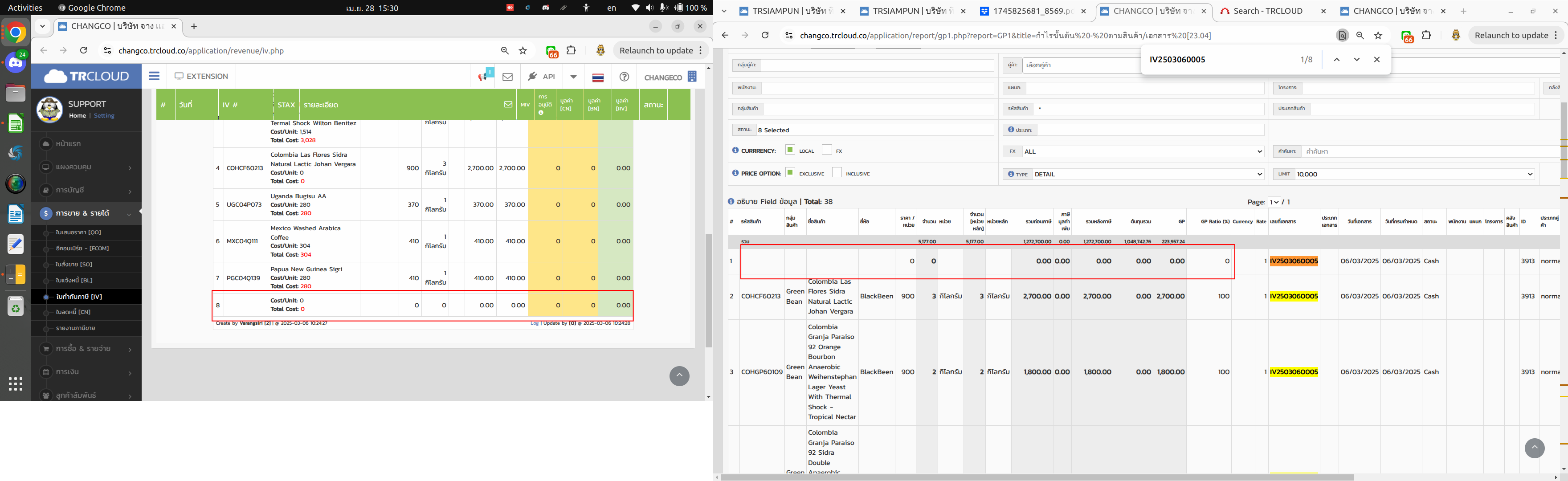The width and height of the screenshot is (1568, 481).
Task: Open Extensions puzzle icon in left window
Action: tap(571, 50)
